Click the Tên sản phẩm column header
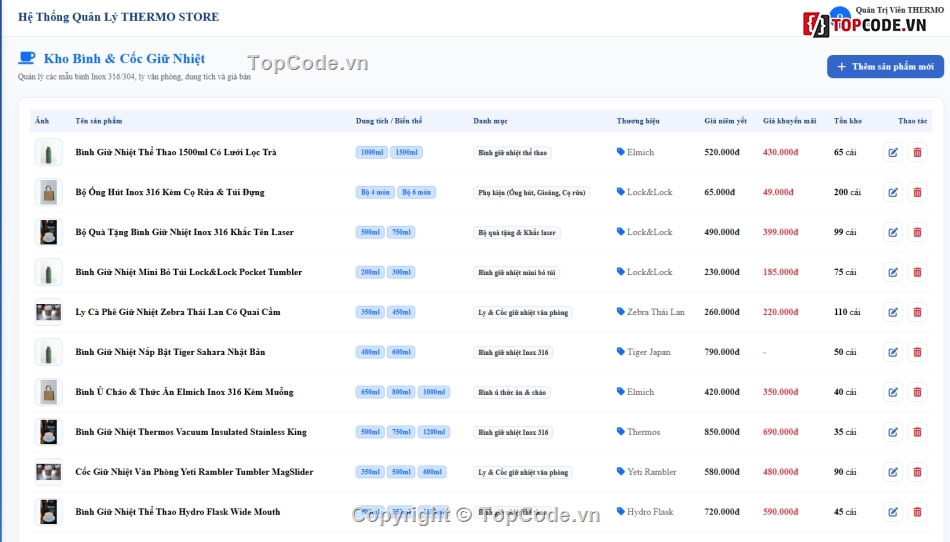950x542 pixels. 99,121
